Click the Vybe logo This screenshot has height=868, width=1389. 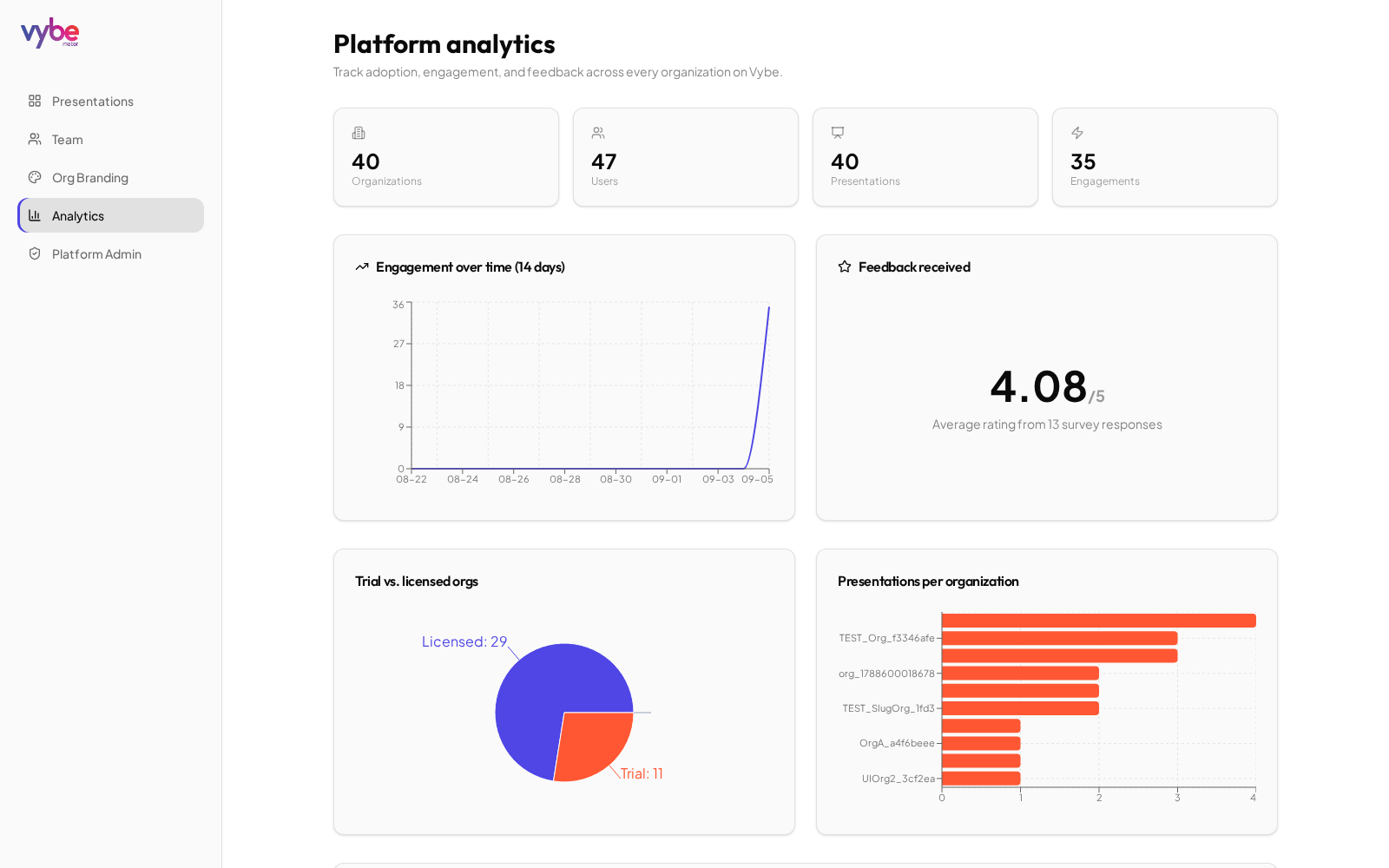50,33
